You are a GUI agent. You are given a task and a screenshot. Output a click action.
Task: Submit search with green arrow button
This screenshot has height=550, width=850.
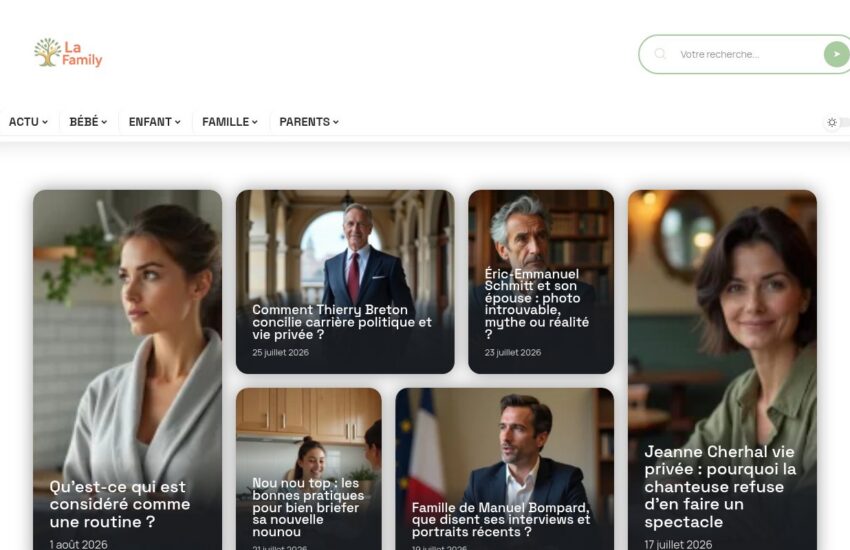click(x=836, y=54)
